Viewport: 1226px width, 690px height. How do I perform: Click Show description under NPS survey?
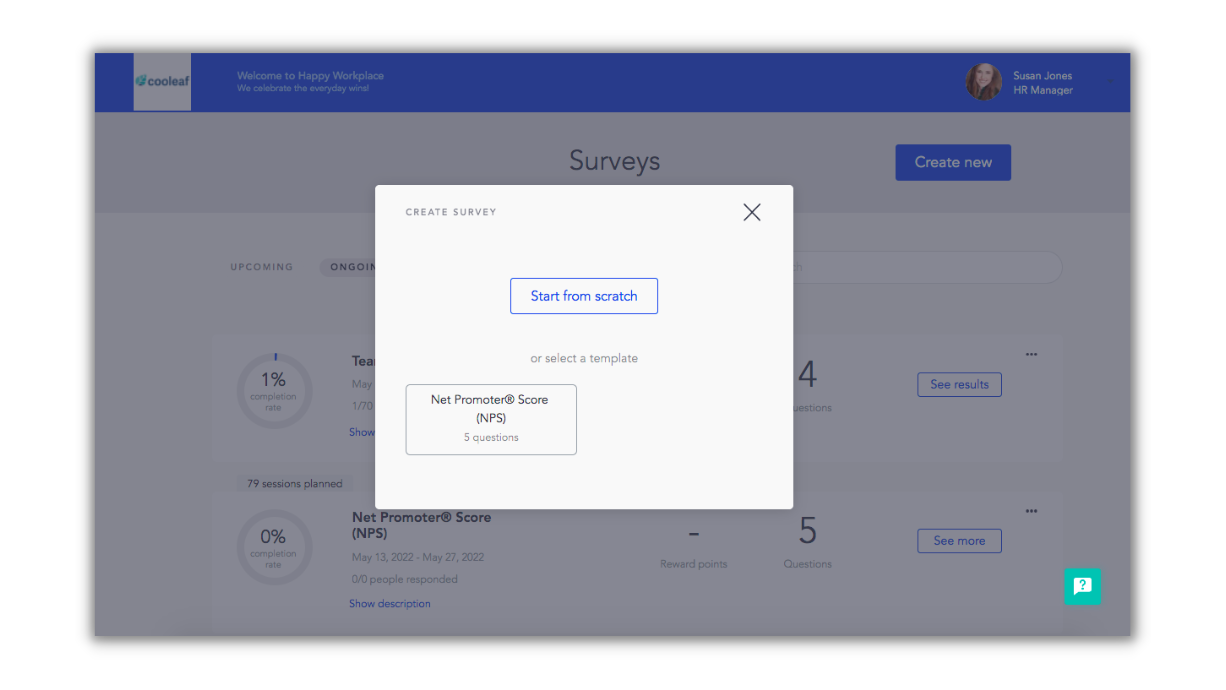(390, 604)
